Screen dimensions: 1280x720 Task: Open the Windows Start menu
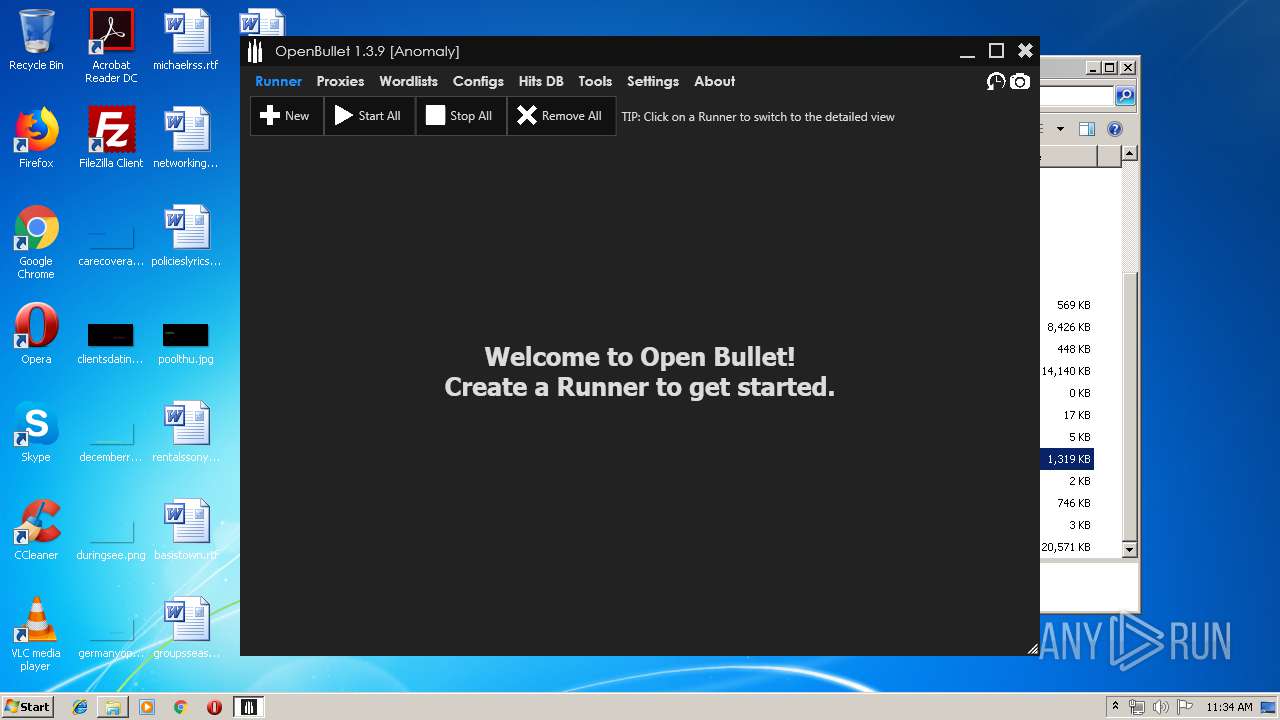[x=27, y=707]
